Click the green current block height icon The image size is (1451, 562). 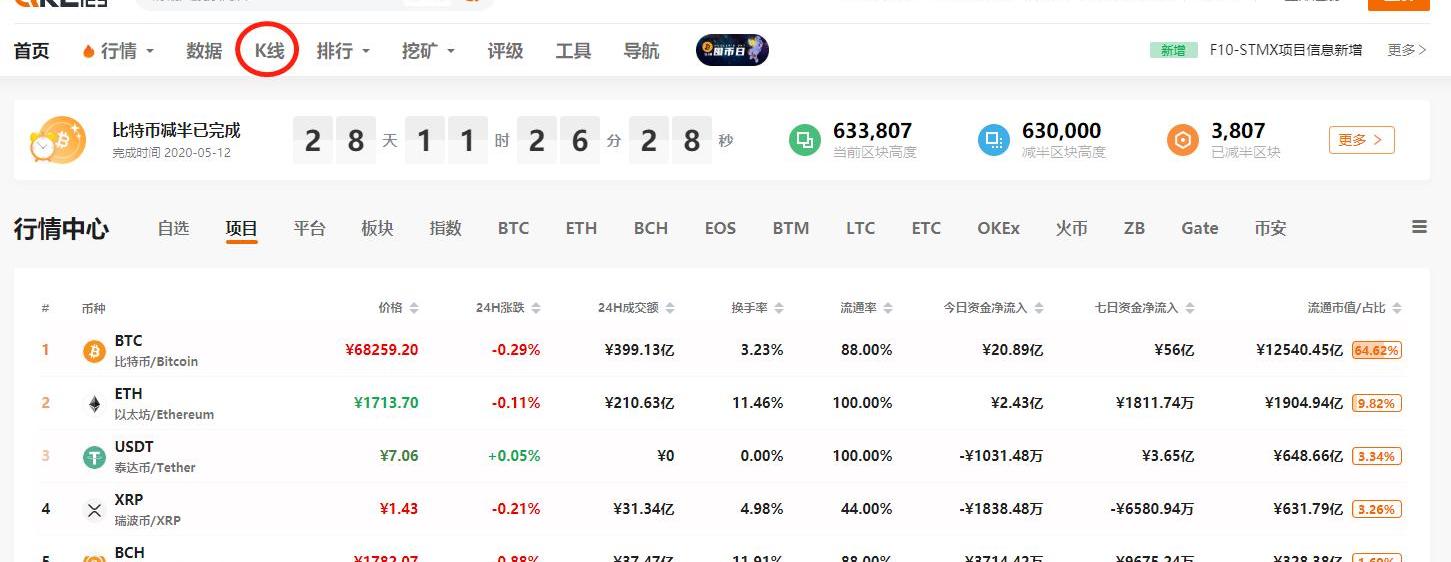pos(804,140)
